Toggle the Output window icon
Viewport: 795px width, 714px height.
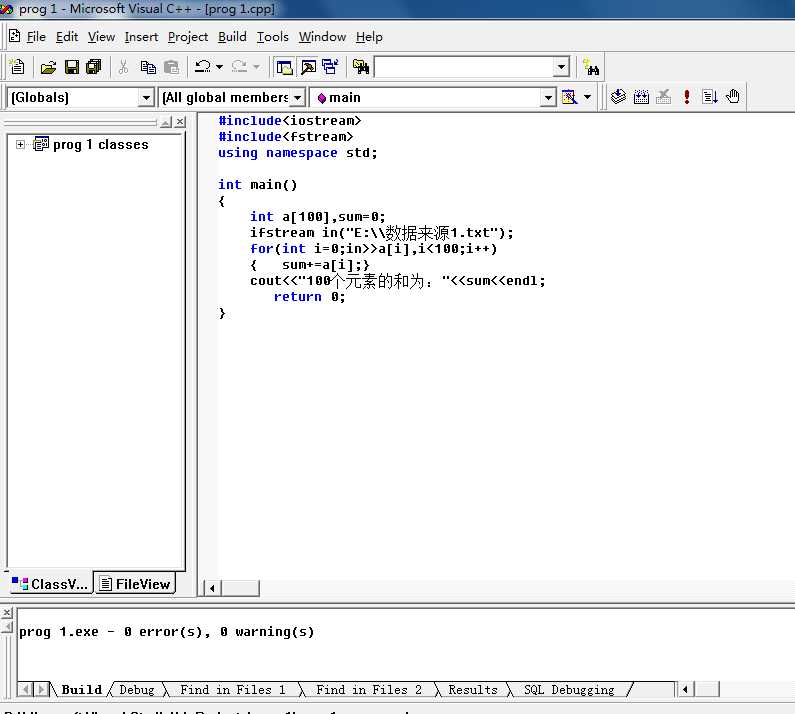(308, 67)
